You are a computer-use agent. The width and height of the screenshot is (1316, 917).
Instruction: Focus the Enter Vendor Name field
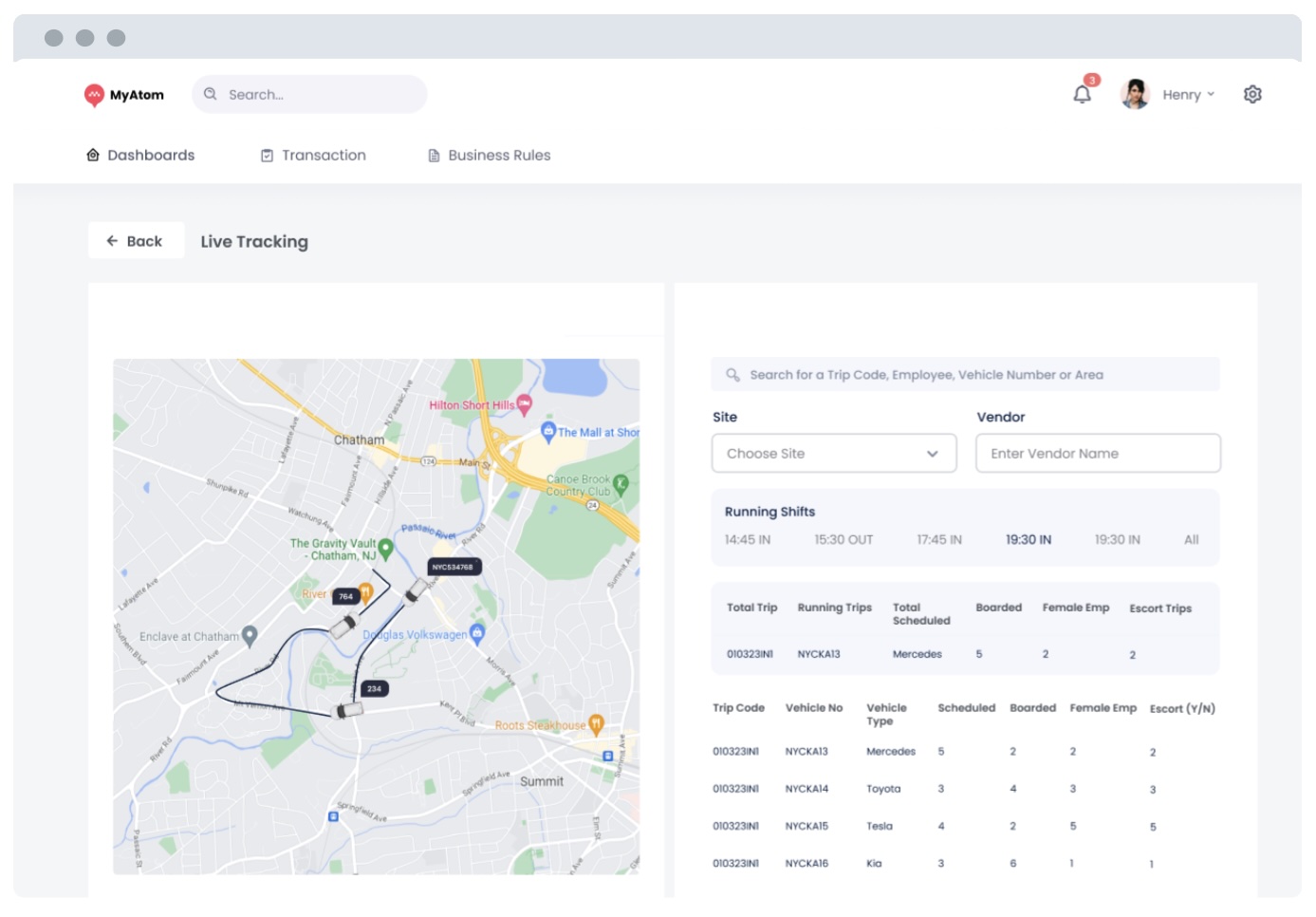coord(1098,454)
